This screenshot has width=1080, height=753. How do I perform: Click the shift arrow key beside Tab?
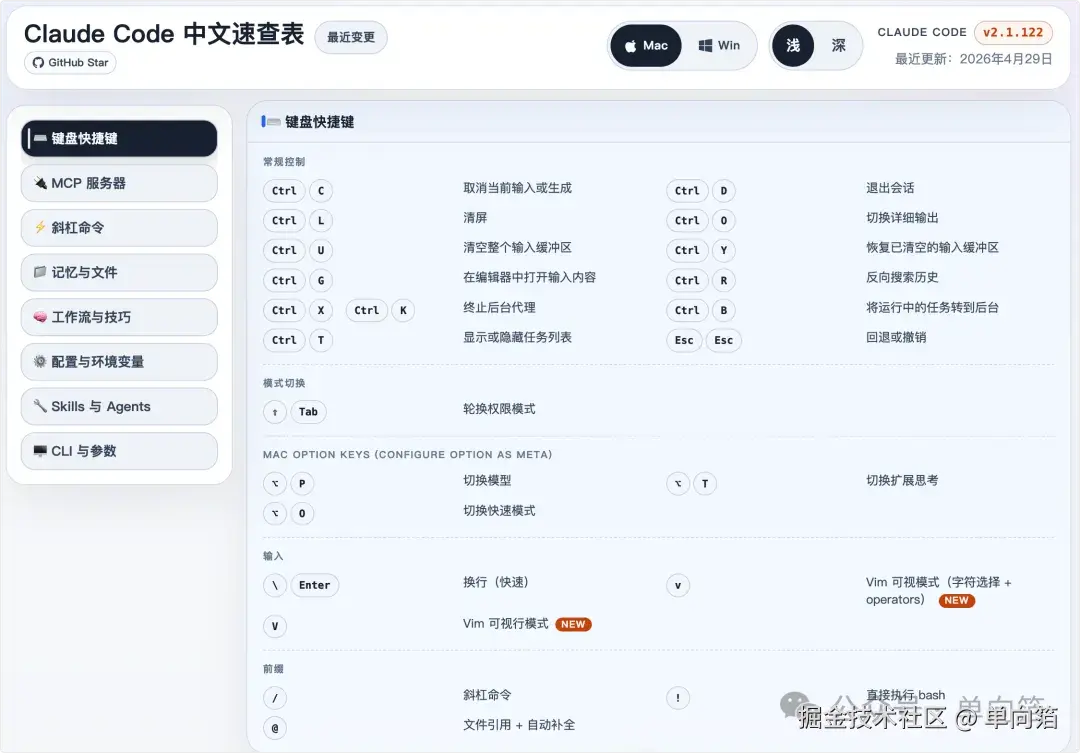[x=275, y=412]
